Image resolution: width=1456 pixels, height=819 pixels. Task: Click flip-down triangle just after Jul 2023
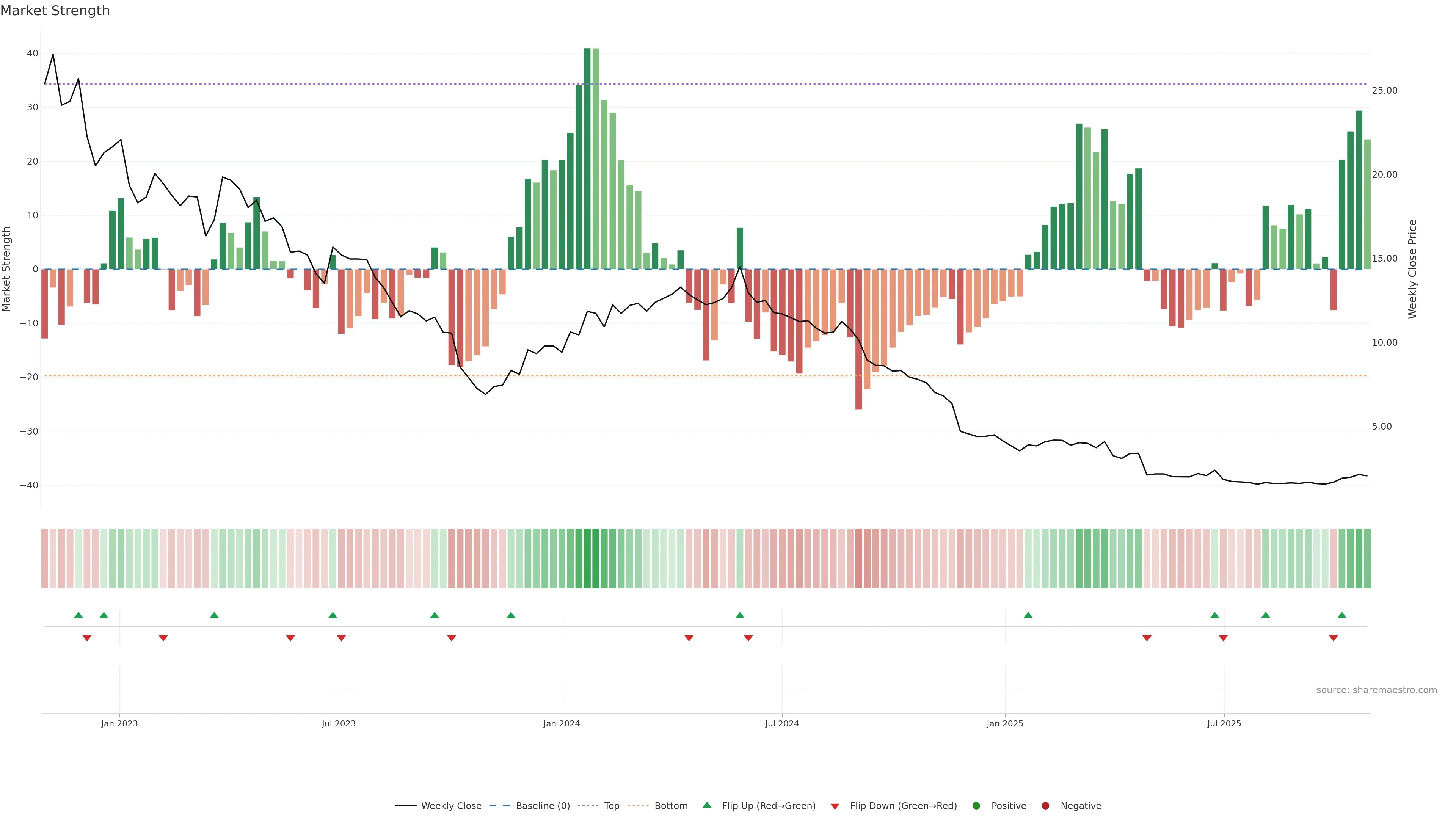341,638
